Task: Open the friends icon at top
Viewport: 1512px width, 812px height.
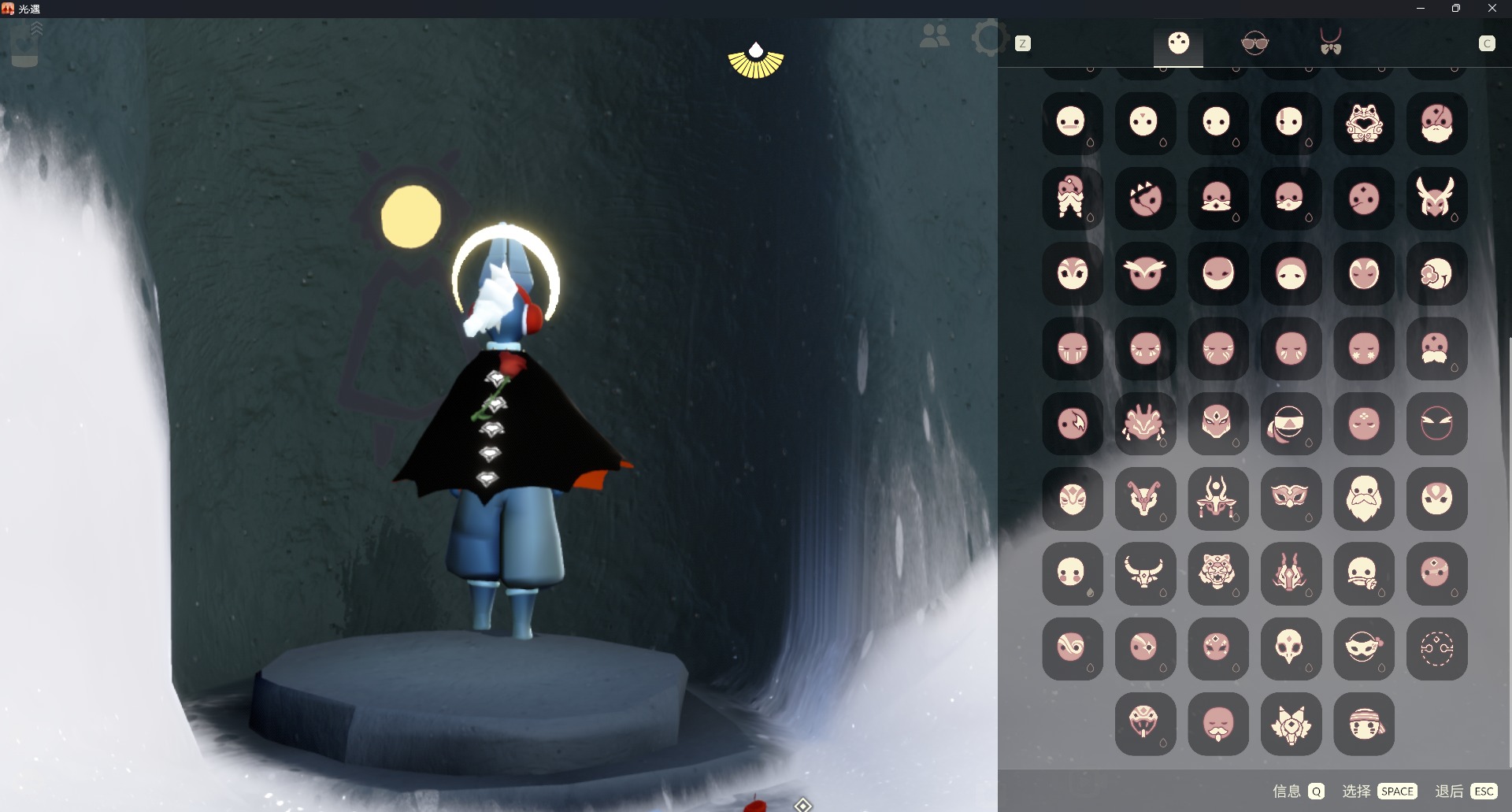Action: click(935, 36)
